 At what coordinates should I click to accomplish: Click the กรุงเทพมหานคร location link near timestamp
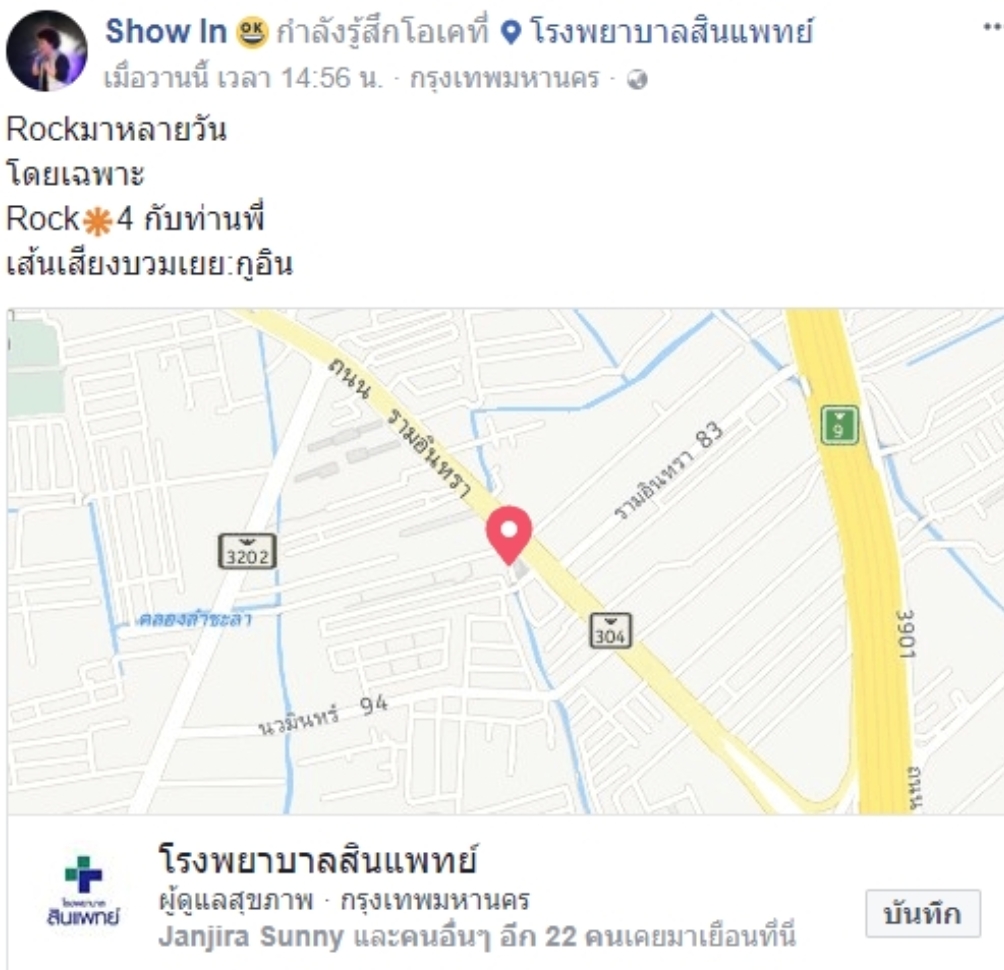point(505,79)
